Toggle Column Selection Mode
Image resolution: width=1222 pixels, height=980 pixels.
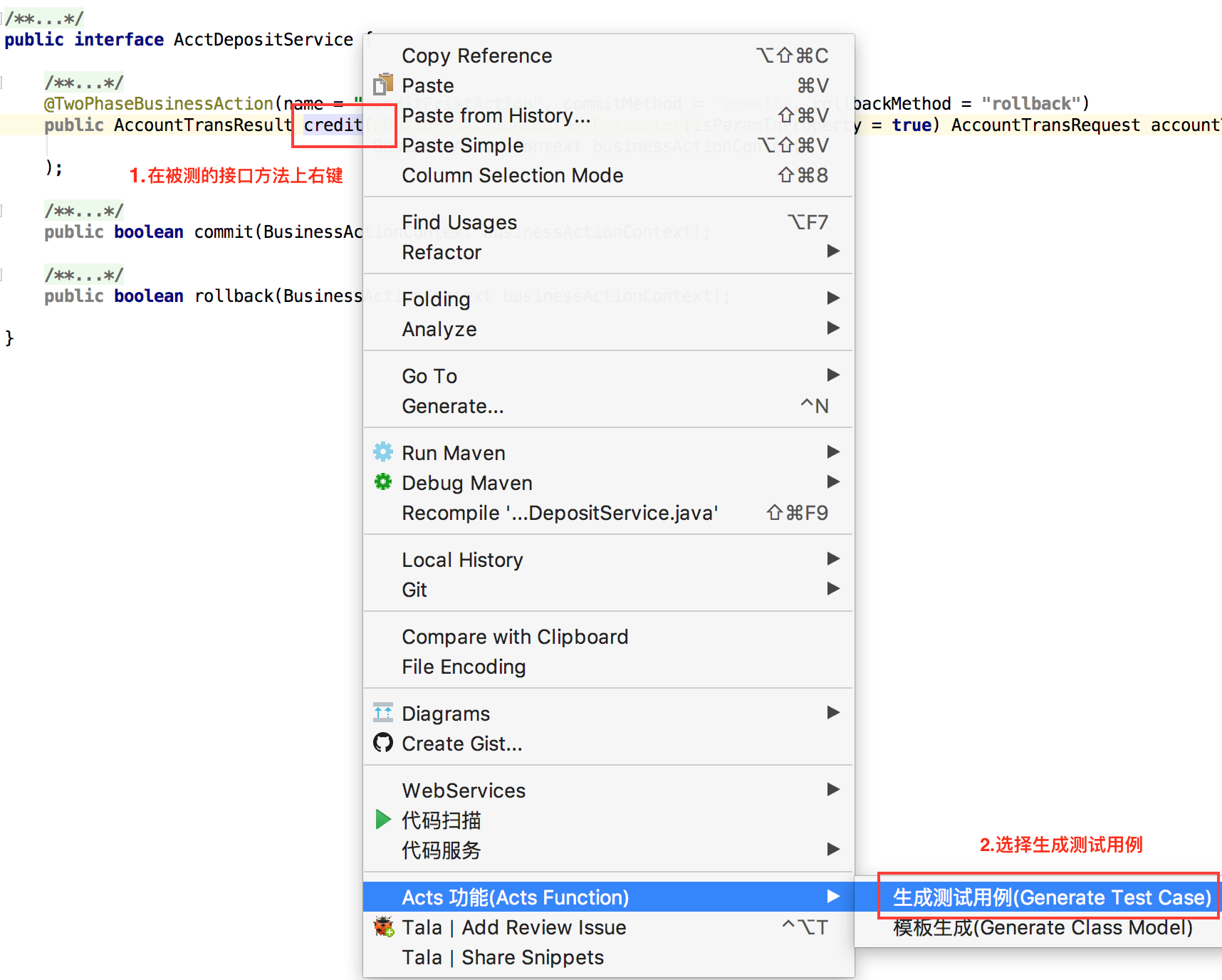pos(512,175)
